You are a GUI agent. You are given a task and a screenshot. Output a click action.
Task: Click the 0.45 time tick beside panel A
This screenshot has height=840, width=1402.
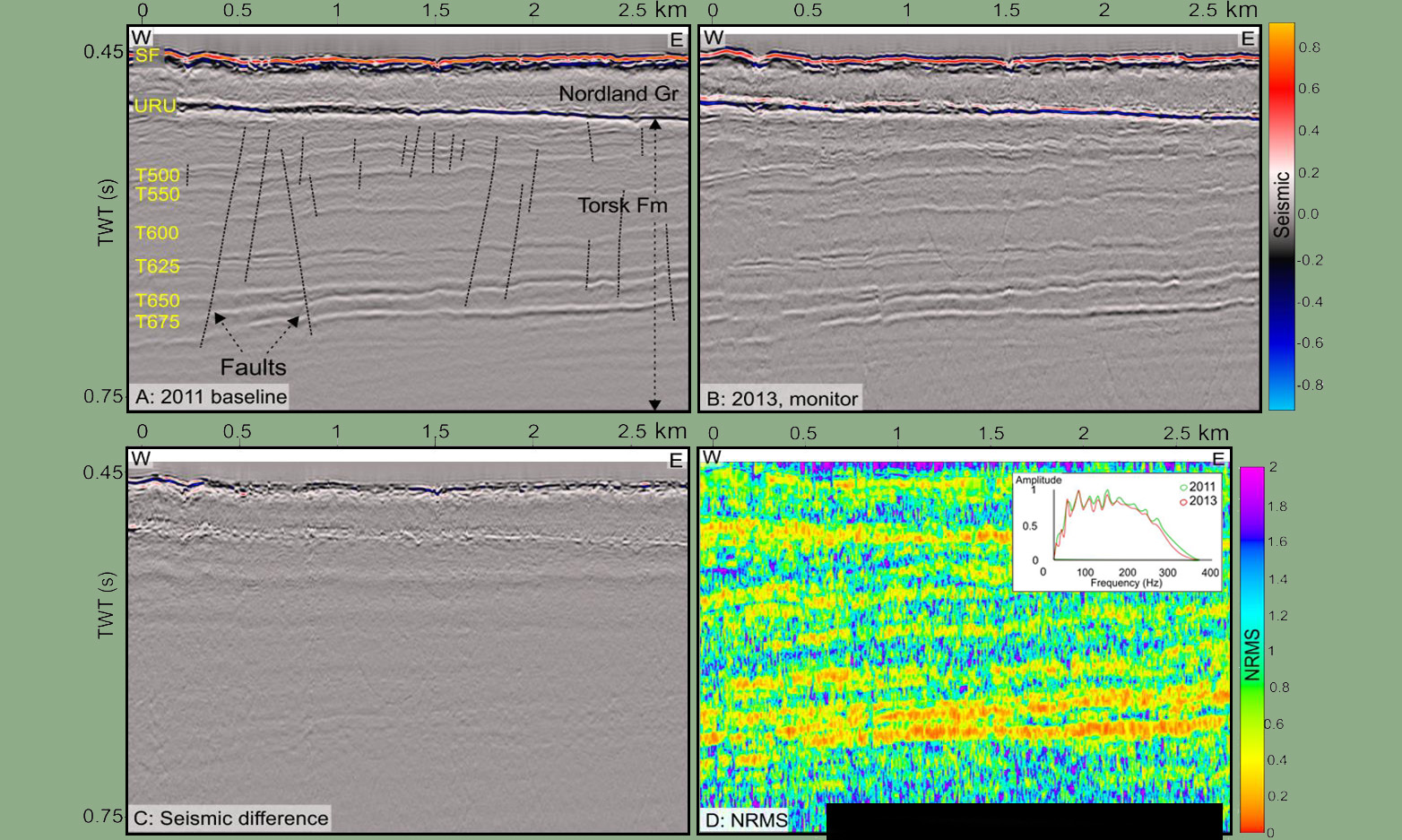[104, 52]
